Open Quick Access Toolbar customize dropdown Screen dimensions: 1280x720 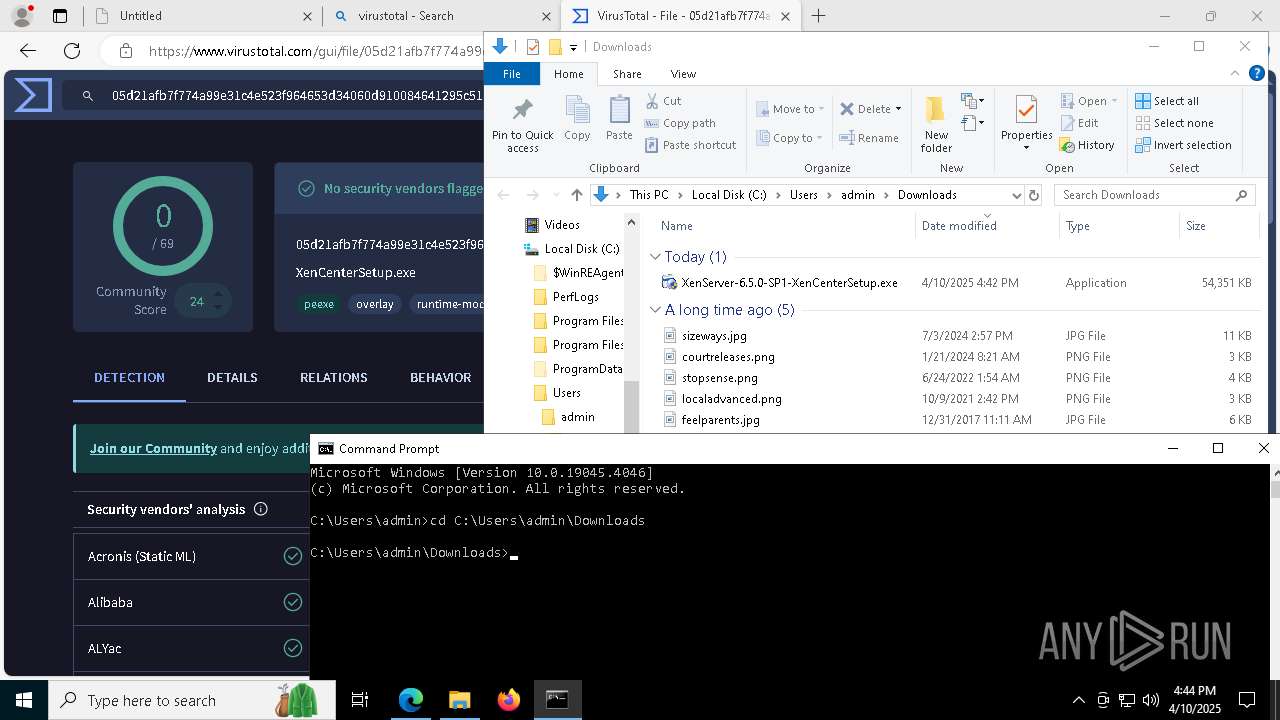coord(573,47)
